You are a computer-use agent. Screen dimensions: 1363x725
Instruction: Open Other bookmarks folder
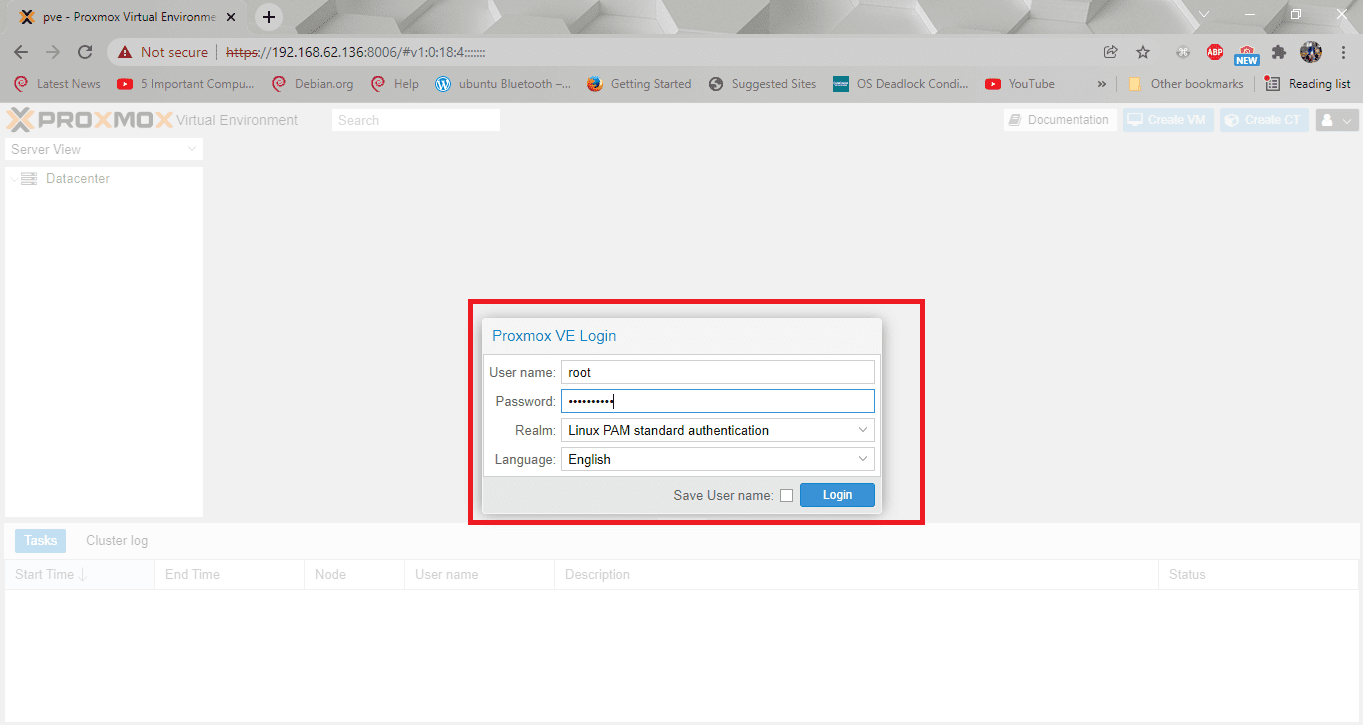click(x=1186, y=84)
